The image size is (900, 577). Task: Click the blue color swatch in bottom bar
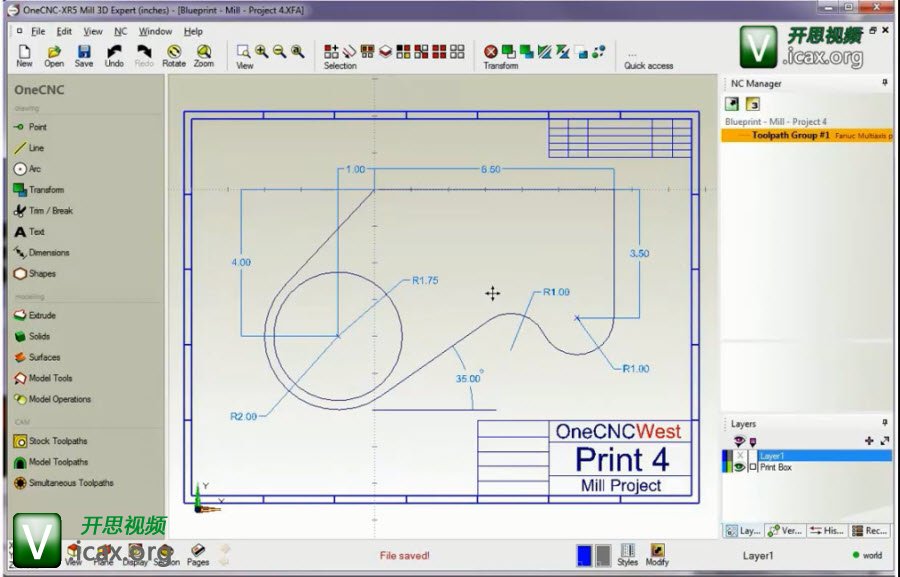[584, 555]
